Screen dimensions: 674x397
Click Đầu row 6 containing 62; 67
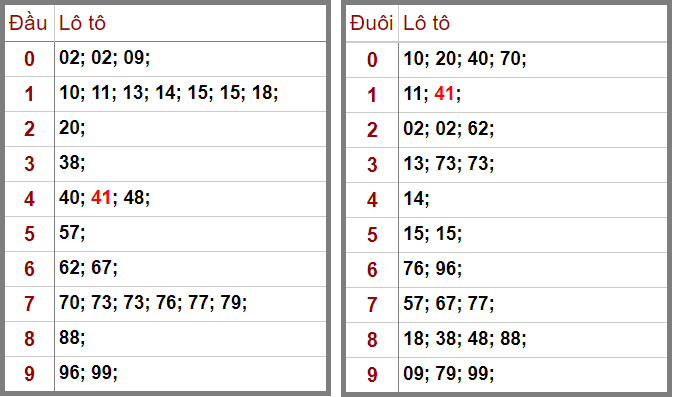click(165, 269)
